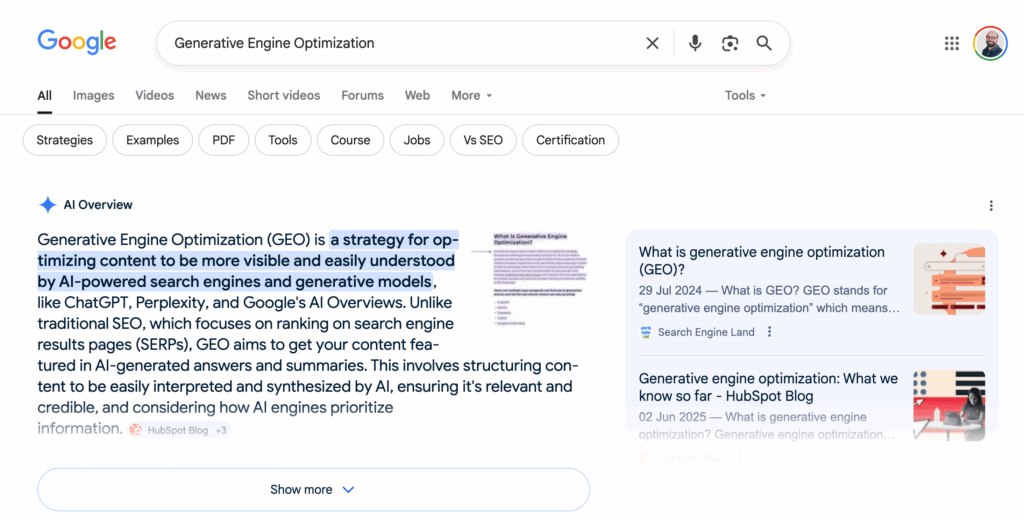Select the All tab
Viewport: 1024px width, 520px height.
click(44, 95)
